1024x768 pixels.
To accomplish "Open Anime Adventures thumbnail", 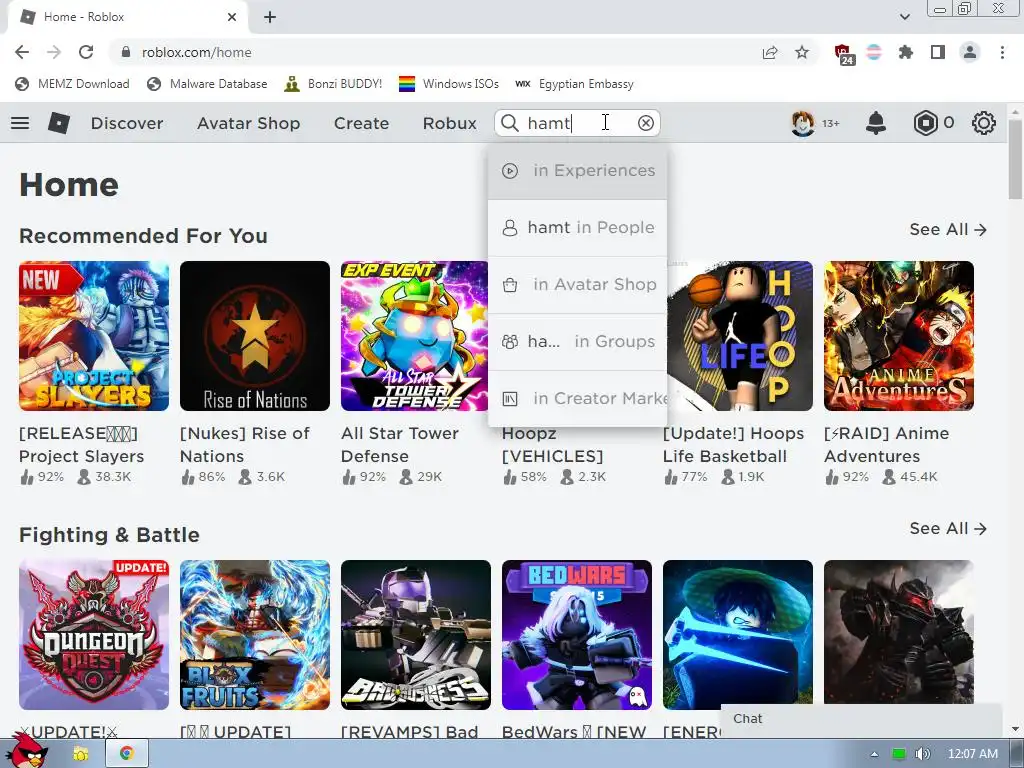I will coord(899,336).
